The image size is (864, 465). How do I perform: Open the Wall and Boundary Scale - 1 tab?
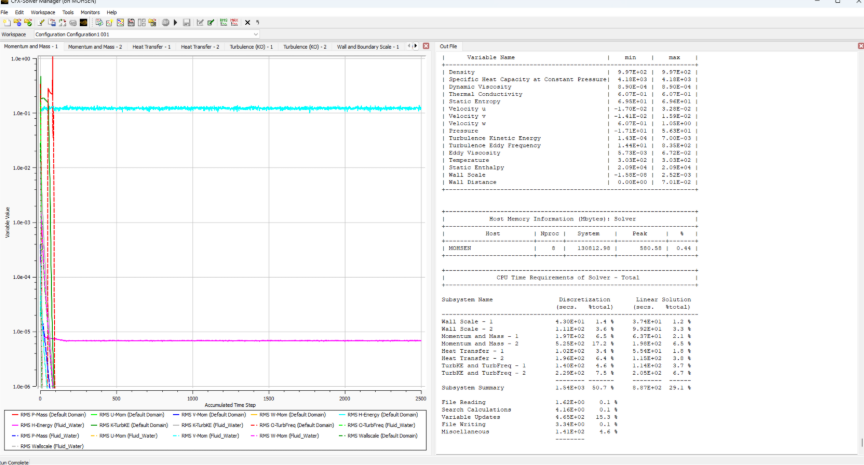click(x=367, y=46)
